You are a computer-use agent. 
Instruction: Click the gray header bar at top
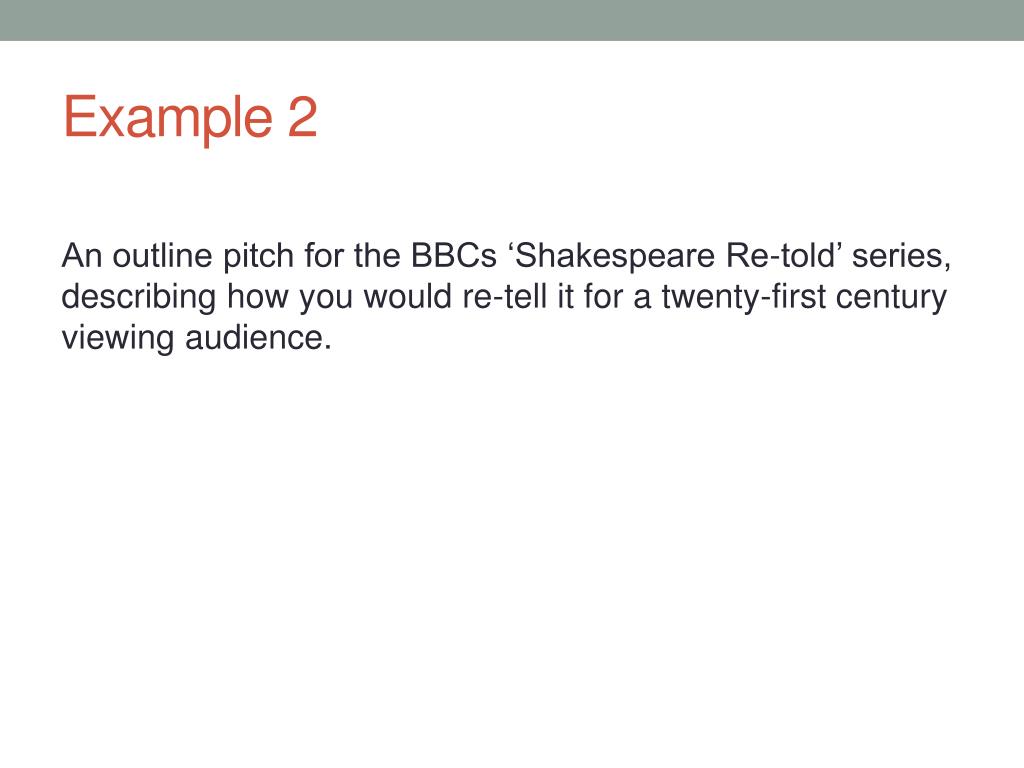[512, 20]
